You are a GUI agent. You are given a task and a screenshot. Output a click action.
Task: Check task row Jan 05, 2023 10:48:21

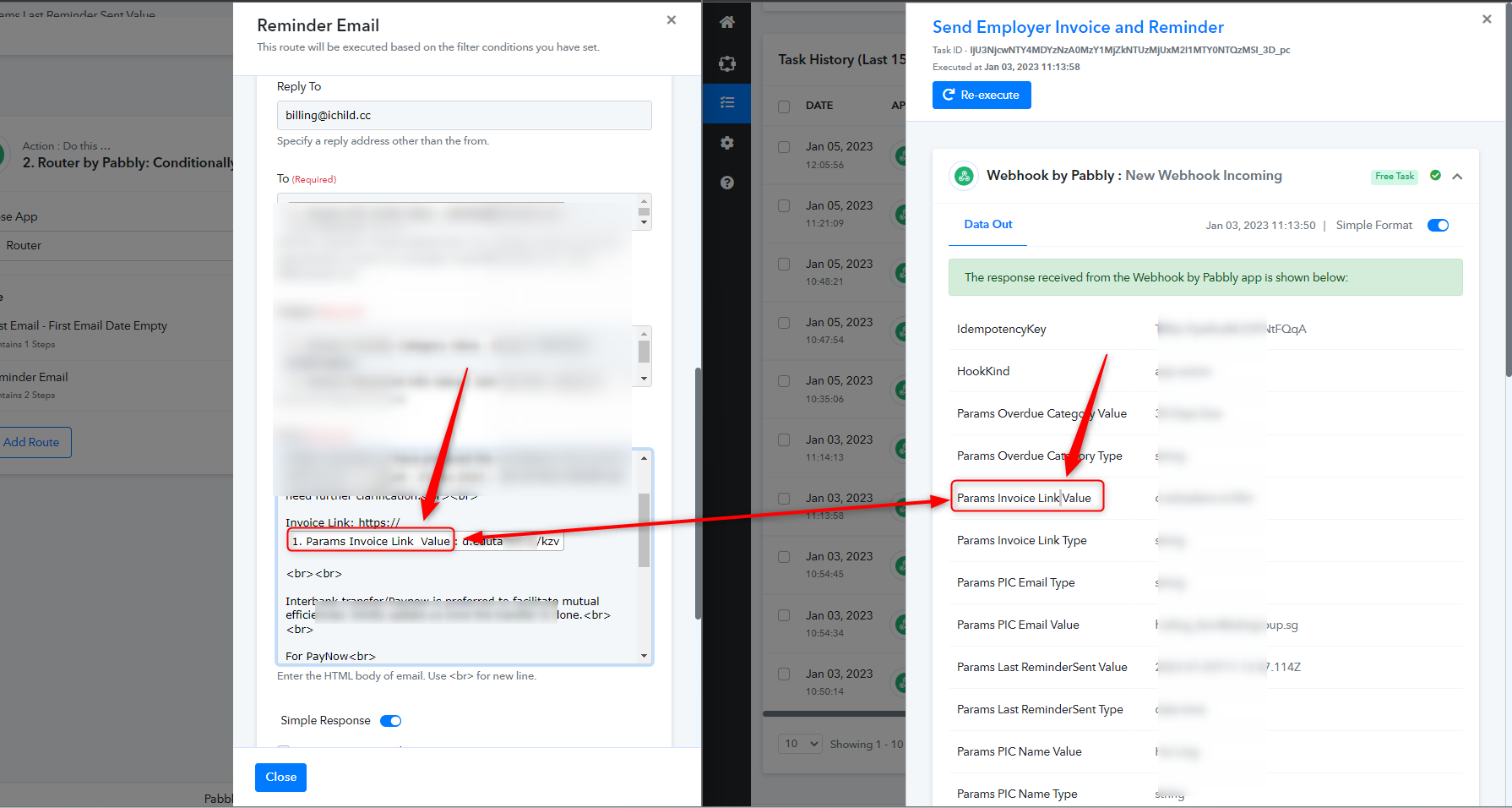(784, 264)
